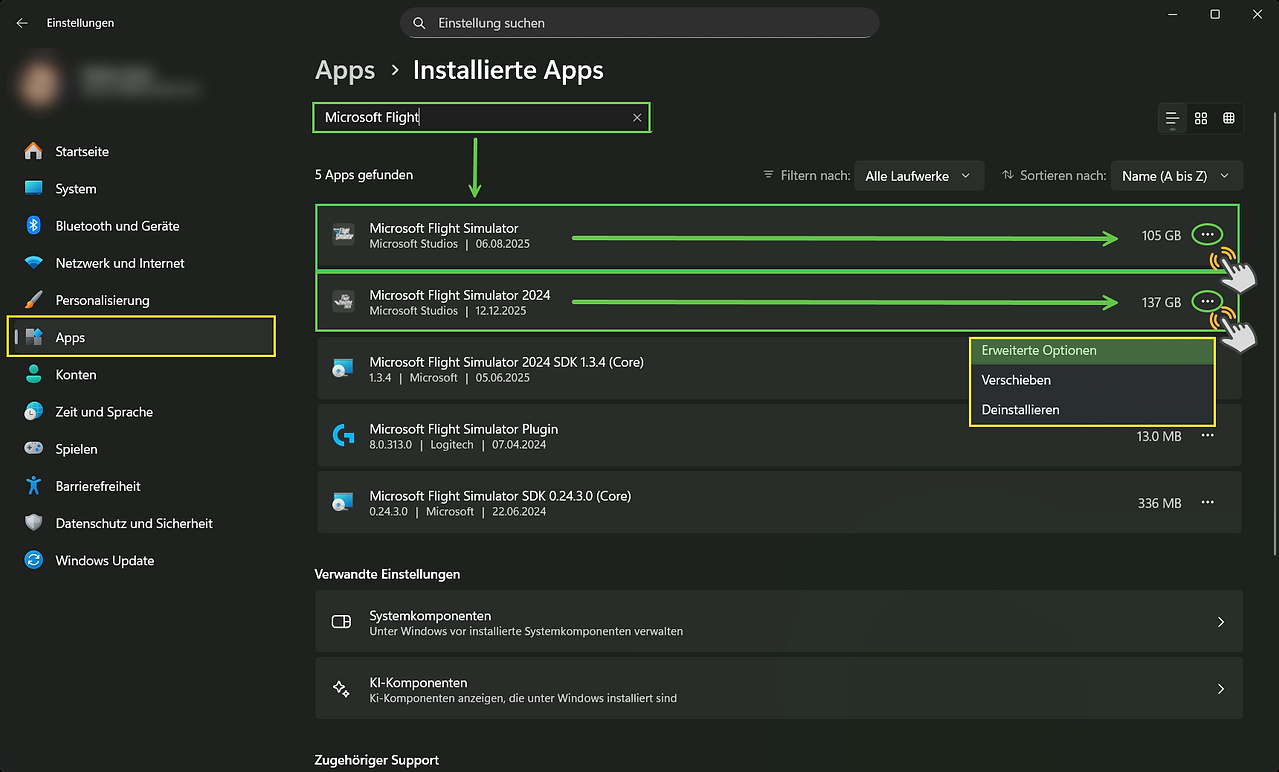Click Flight Simulator 2024 SDK icon
Viewport: 1279px width, 772px height.
343,369
